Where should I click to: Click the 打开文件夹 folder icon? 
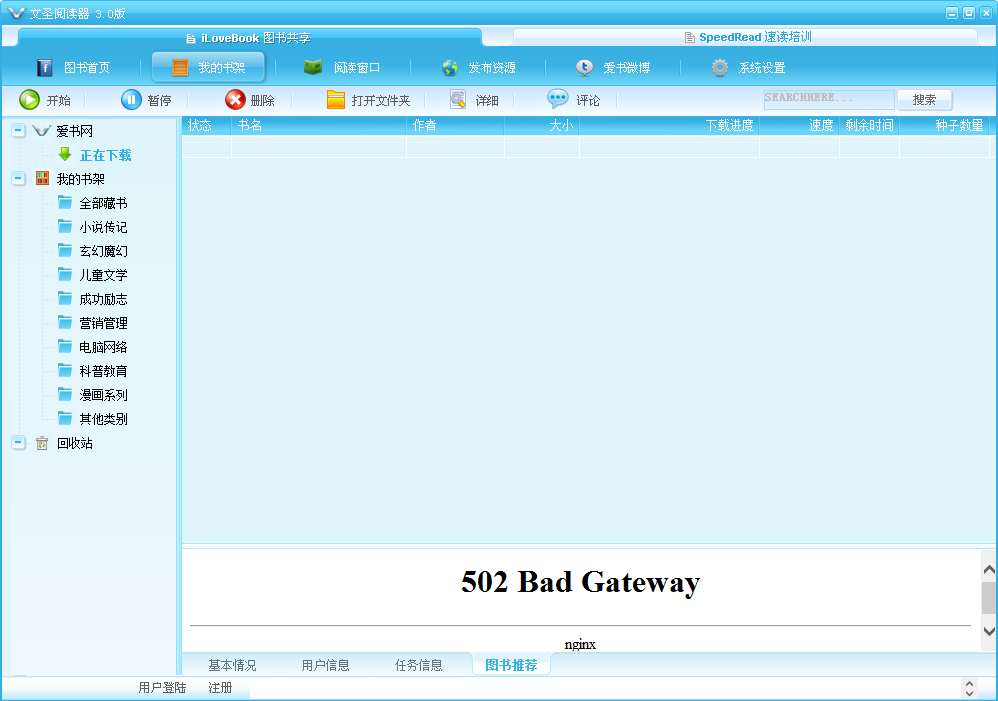click(x=335, y=100)
